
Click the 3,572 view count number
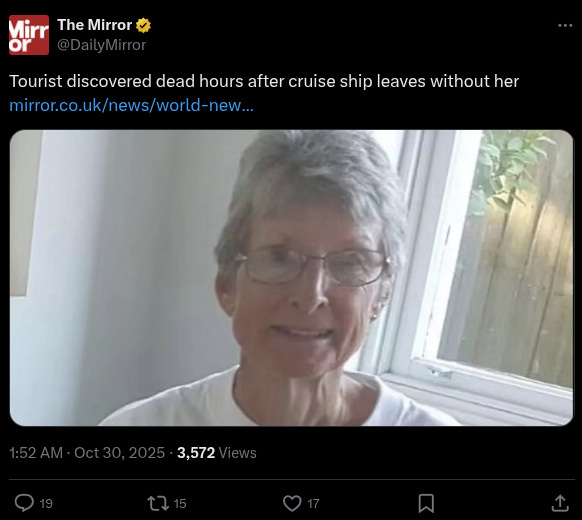click(196, 453)
